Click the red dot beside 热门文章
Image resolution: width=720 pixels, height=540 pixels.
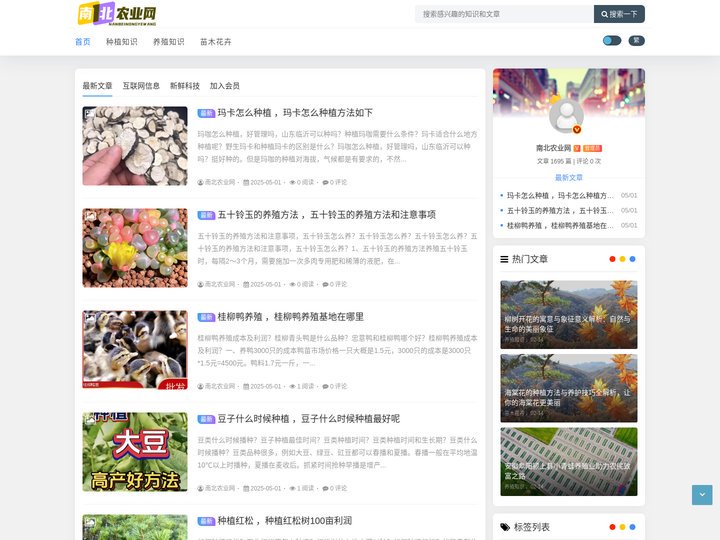(612, 259)
